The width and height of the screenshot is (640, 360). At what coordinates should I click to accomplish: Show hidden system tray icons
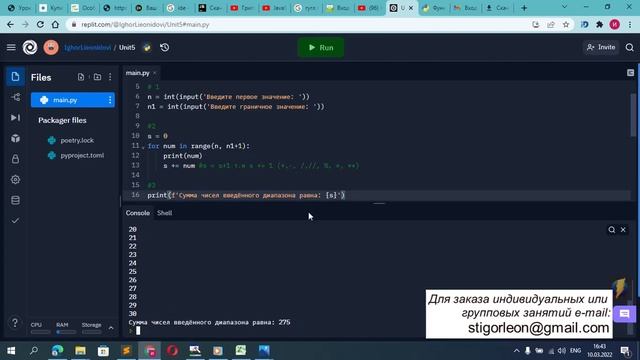pos(516,351)
